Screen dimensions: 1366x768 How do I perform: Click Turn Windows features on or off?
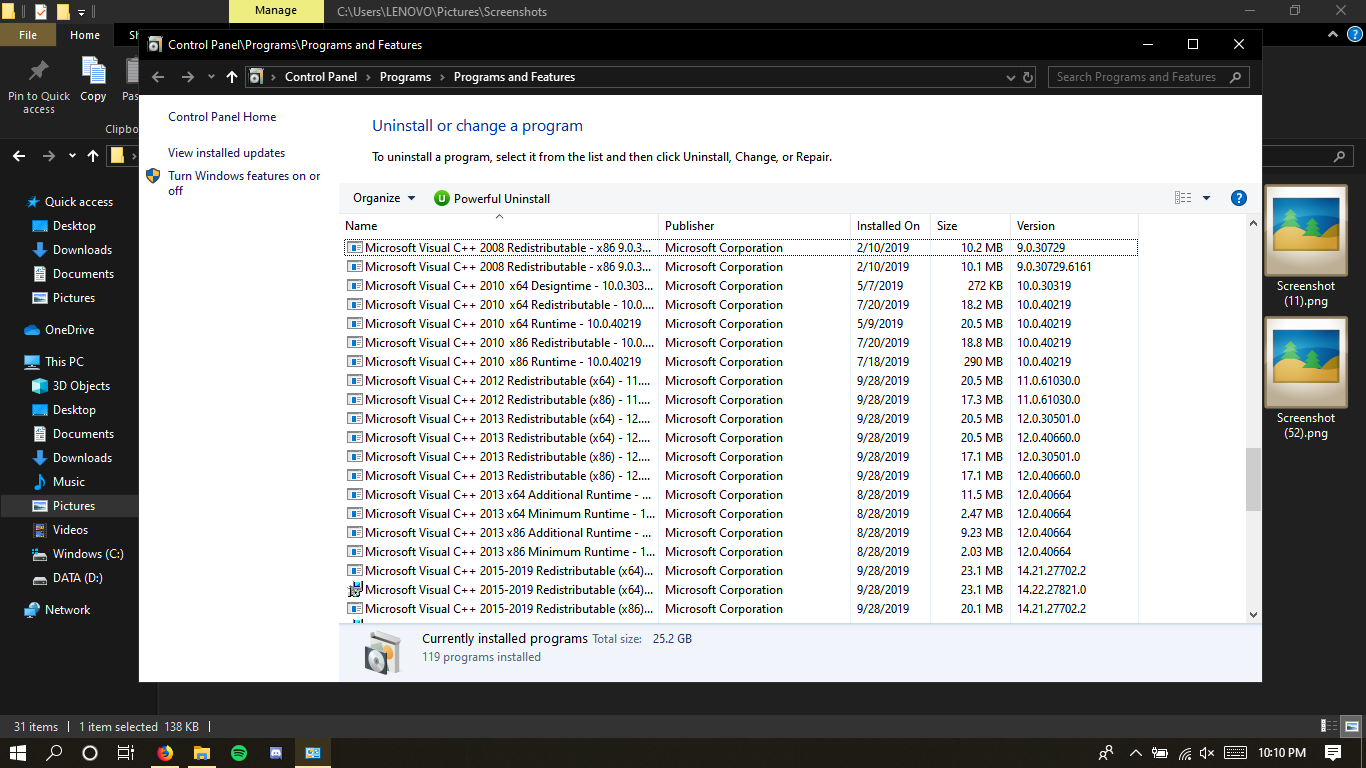point(244,183)
